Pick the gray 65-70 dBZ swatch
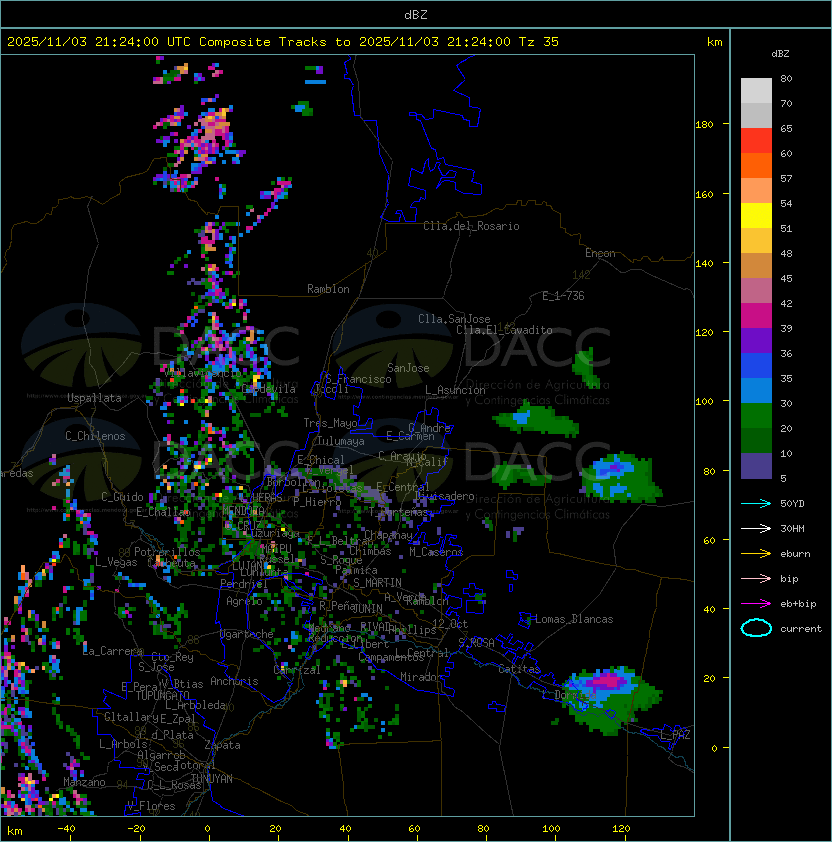The image size is (832, 842). (x=756, y=115)
